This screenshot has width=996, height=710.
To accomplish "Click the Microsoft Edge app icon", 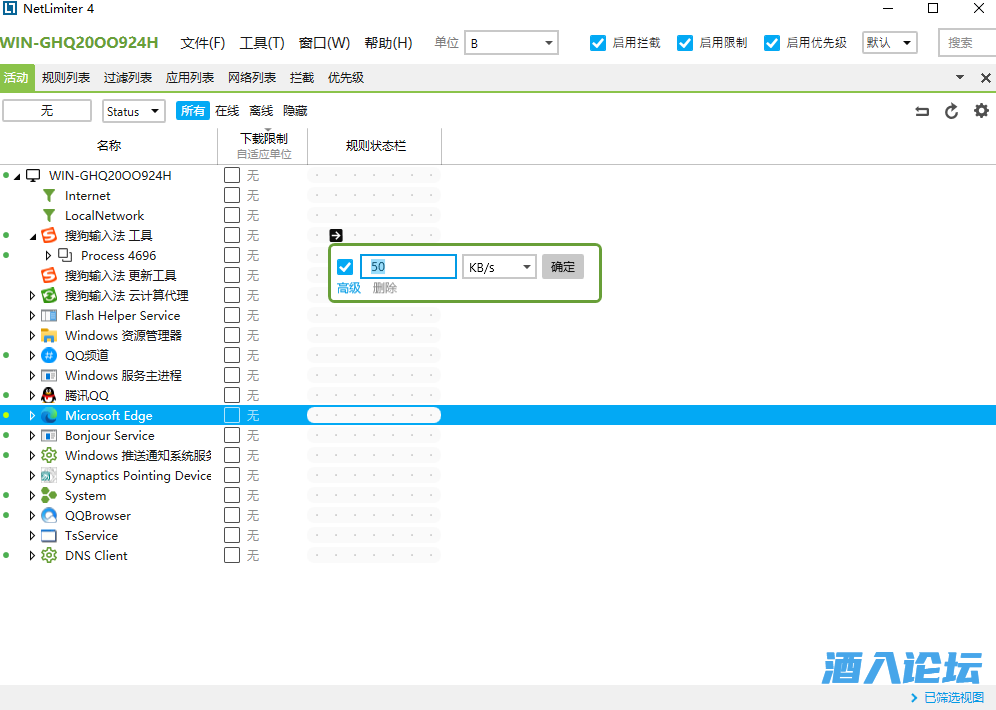I will tap(49, 416).
